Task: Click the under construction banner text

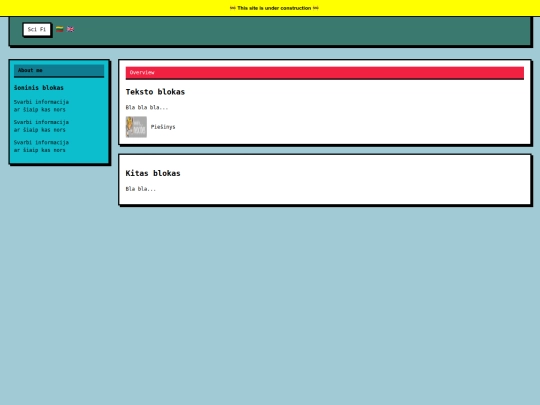Action: 274,8
